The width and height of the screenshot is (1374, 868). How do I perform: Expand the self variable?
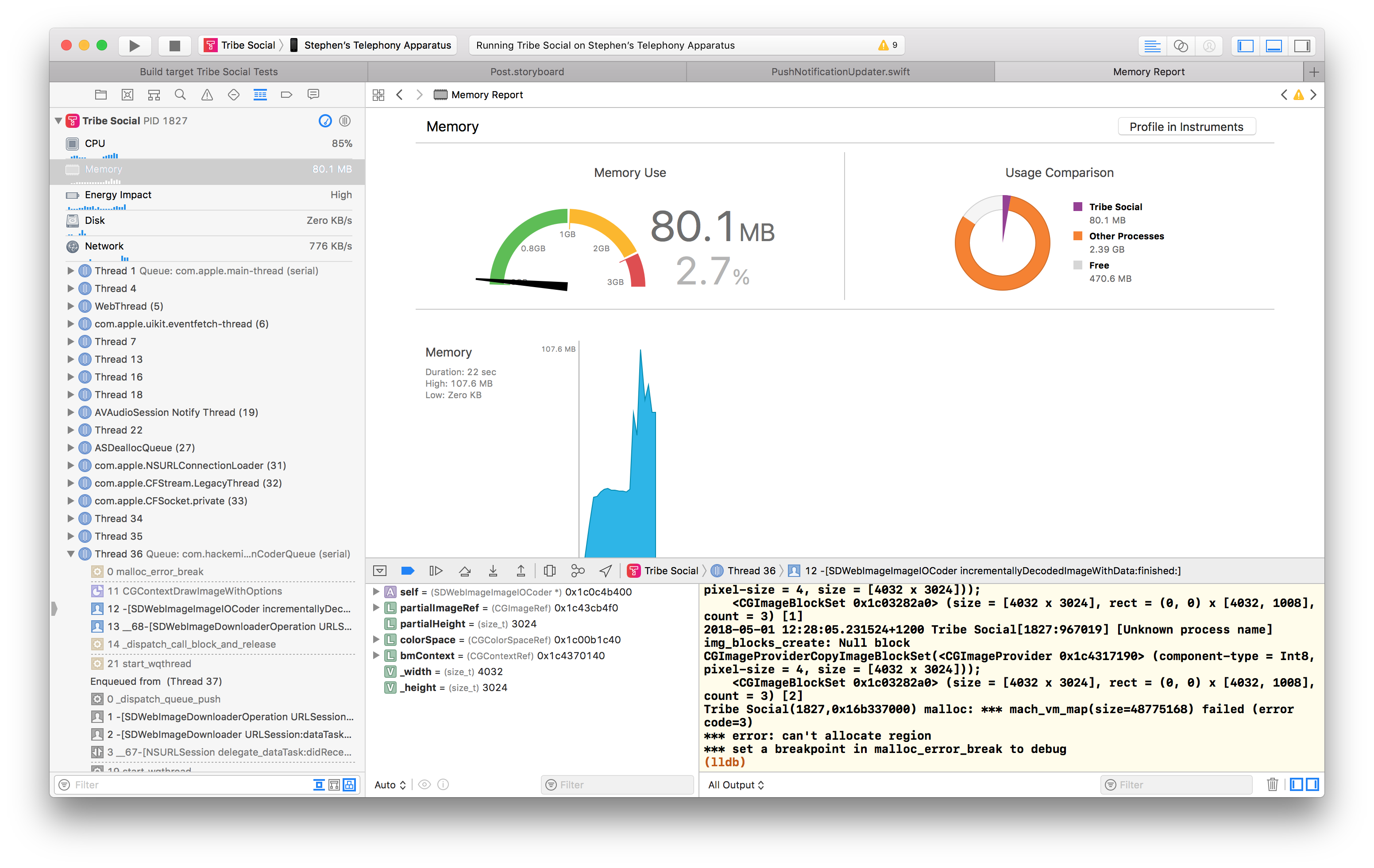[376, 592]
